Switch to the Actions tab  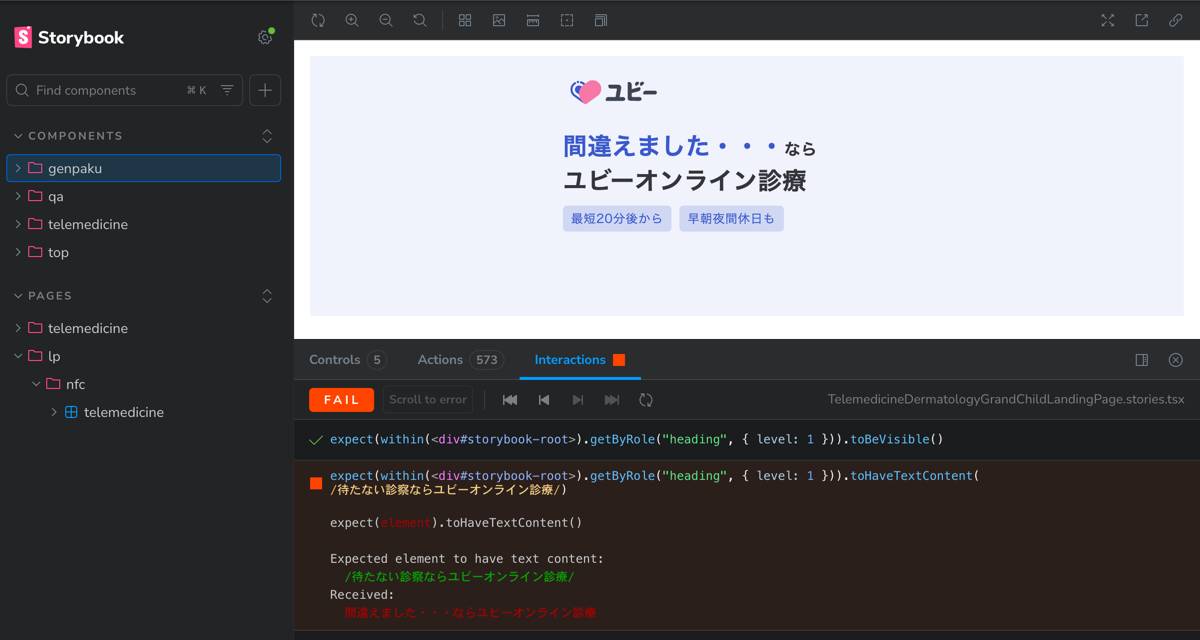click(461, 360)
